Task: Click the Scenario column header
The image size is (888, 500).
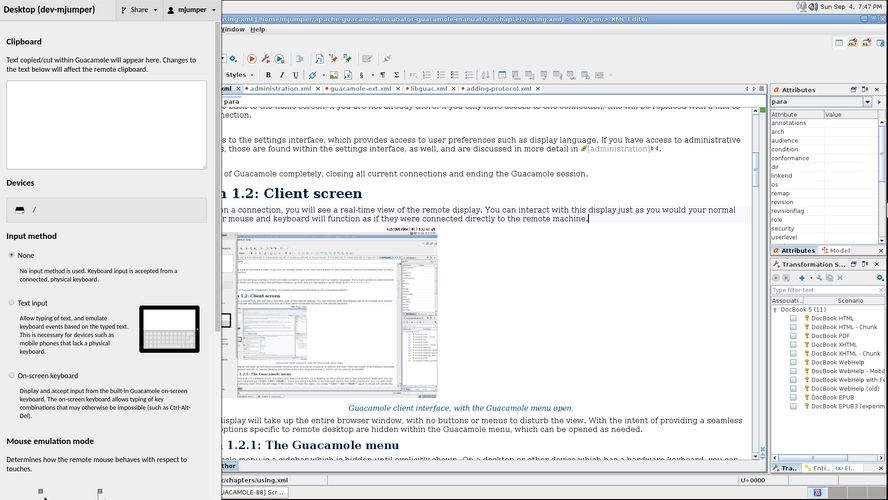Action: tap(850, 301)
